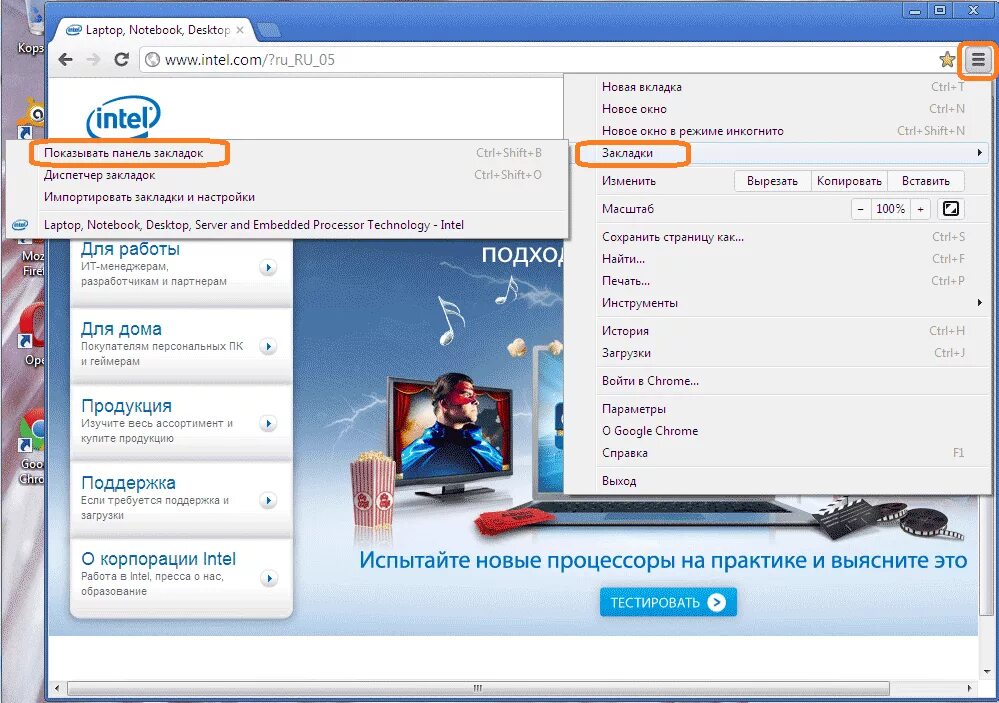Screen dimensions: 999x703
Task: Open a new tab via tab-strip button
Action: coord(268,30)
